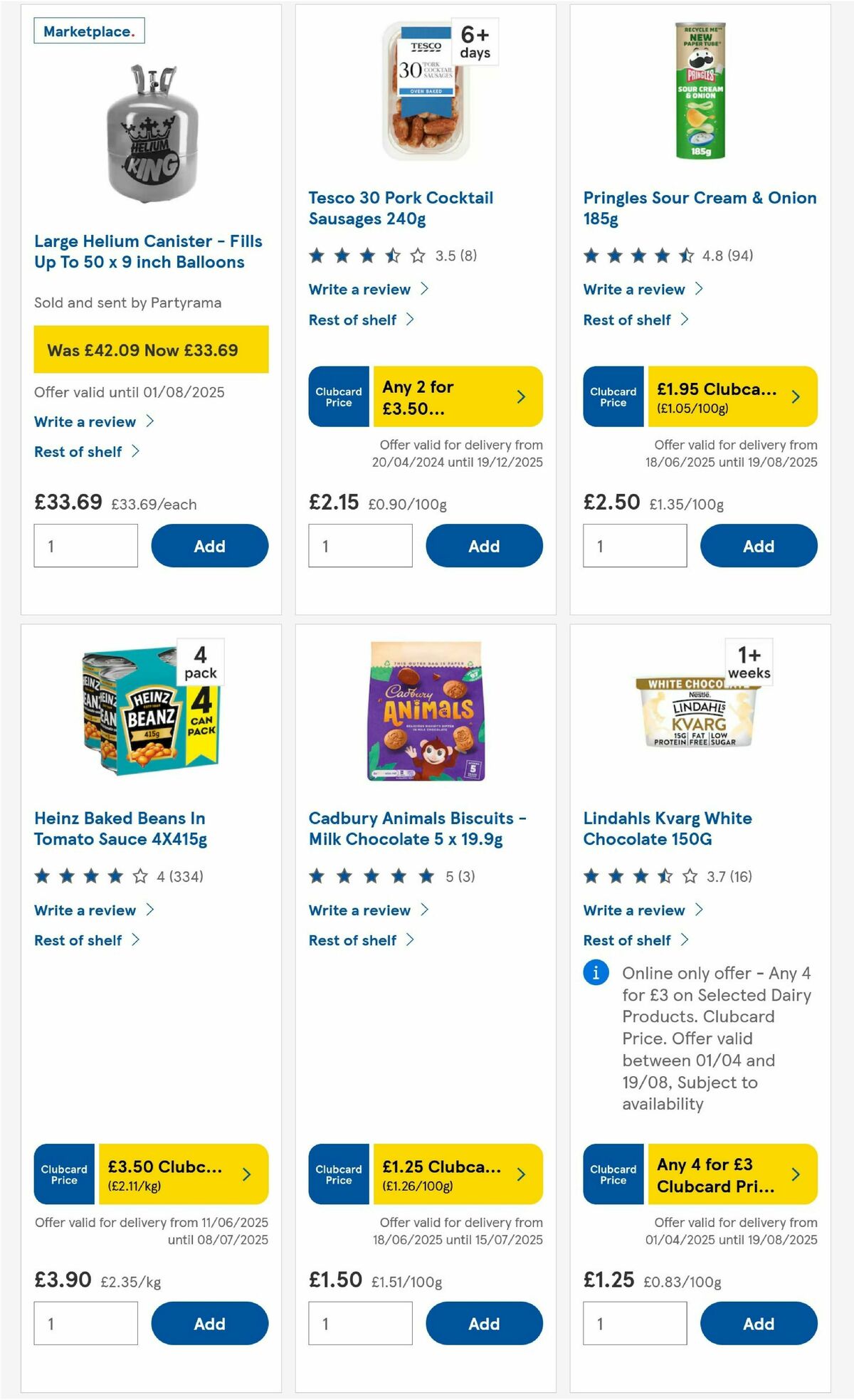Click the blue info icon beside online only offer
Viewport: 854px width, 1400px height.
(594, 974)
